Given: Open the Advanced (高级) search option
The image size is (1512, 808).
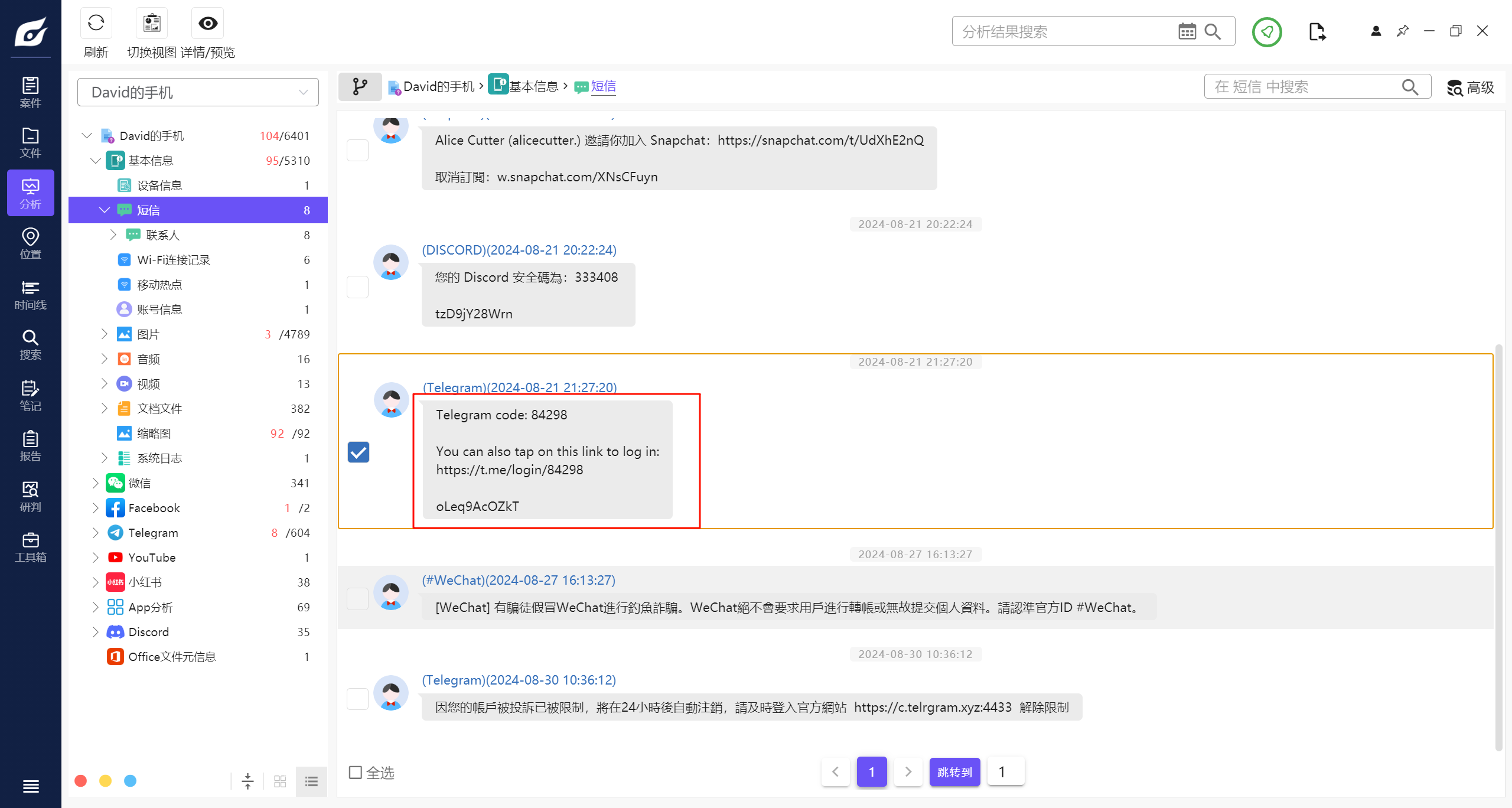Looking at the screenshot, I should (x=1471, y=87).
